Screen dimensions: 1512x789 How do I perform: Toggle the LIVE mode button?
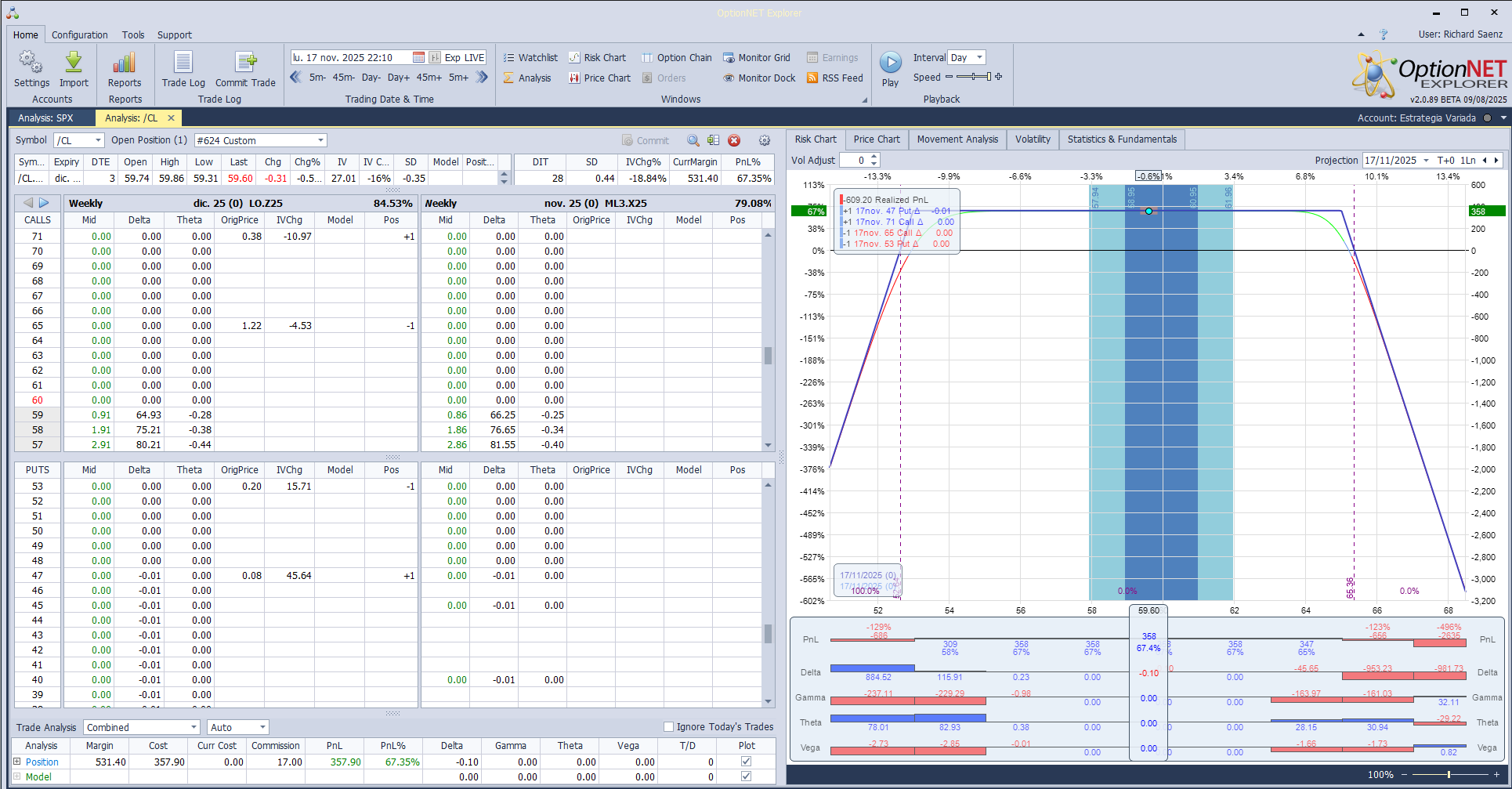pos(475,57)
